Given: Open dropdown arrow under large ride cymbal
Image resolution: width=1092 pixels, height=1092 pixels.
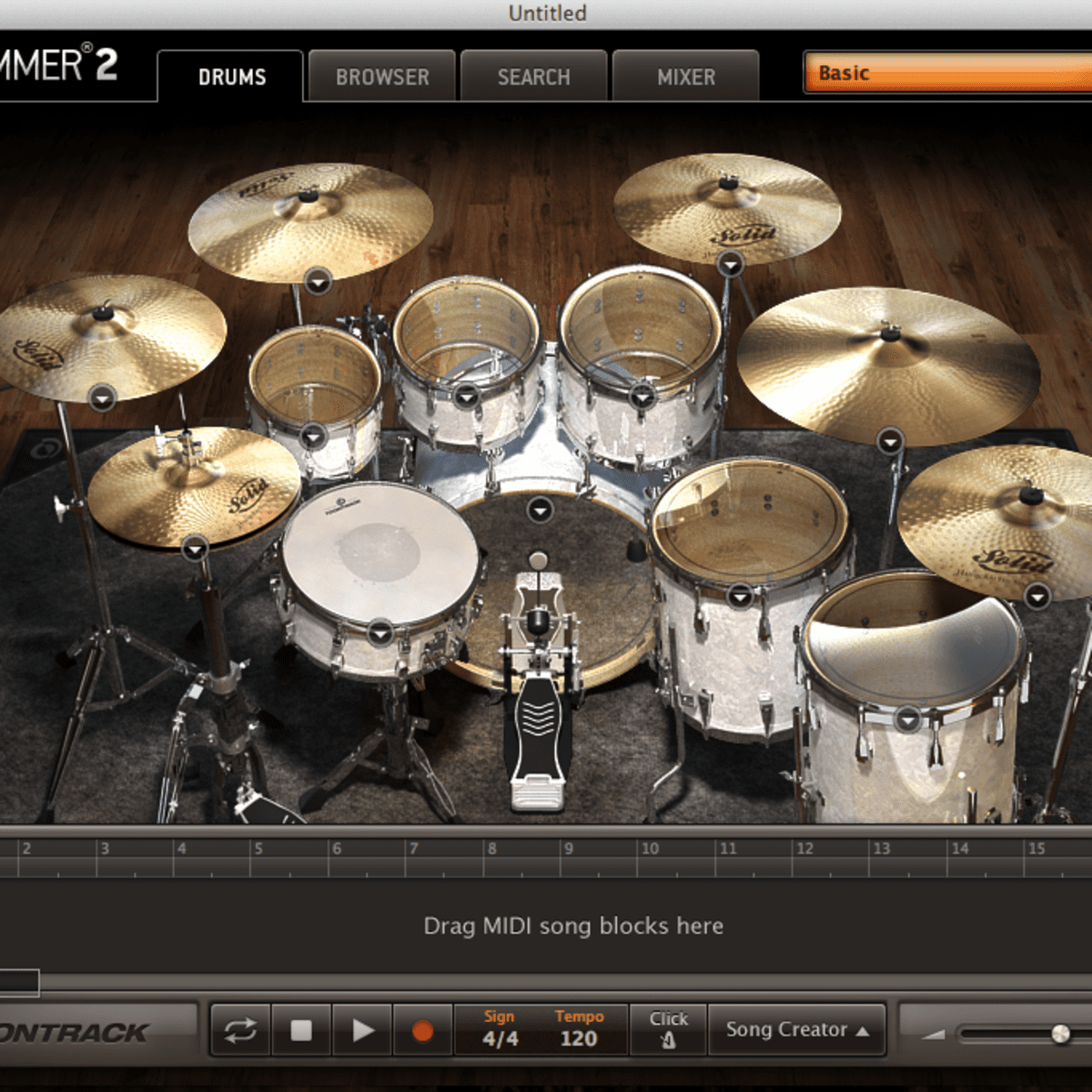Looking at the screenshot, I should click(890, 442).
